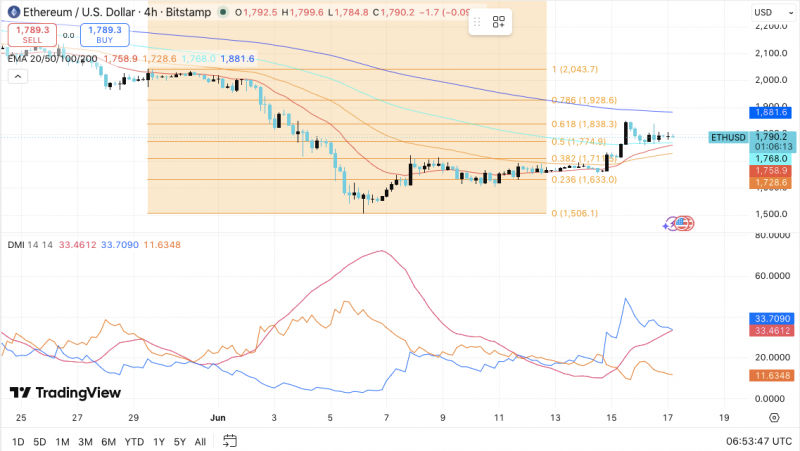This screenshot has height=451, width=800.
Task: Open the layout grid add icon
Action: (x=498, y=22)
